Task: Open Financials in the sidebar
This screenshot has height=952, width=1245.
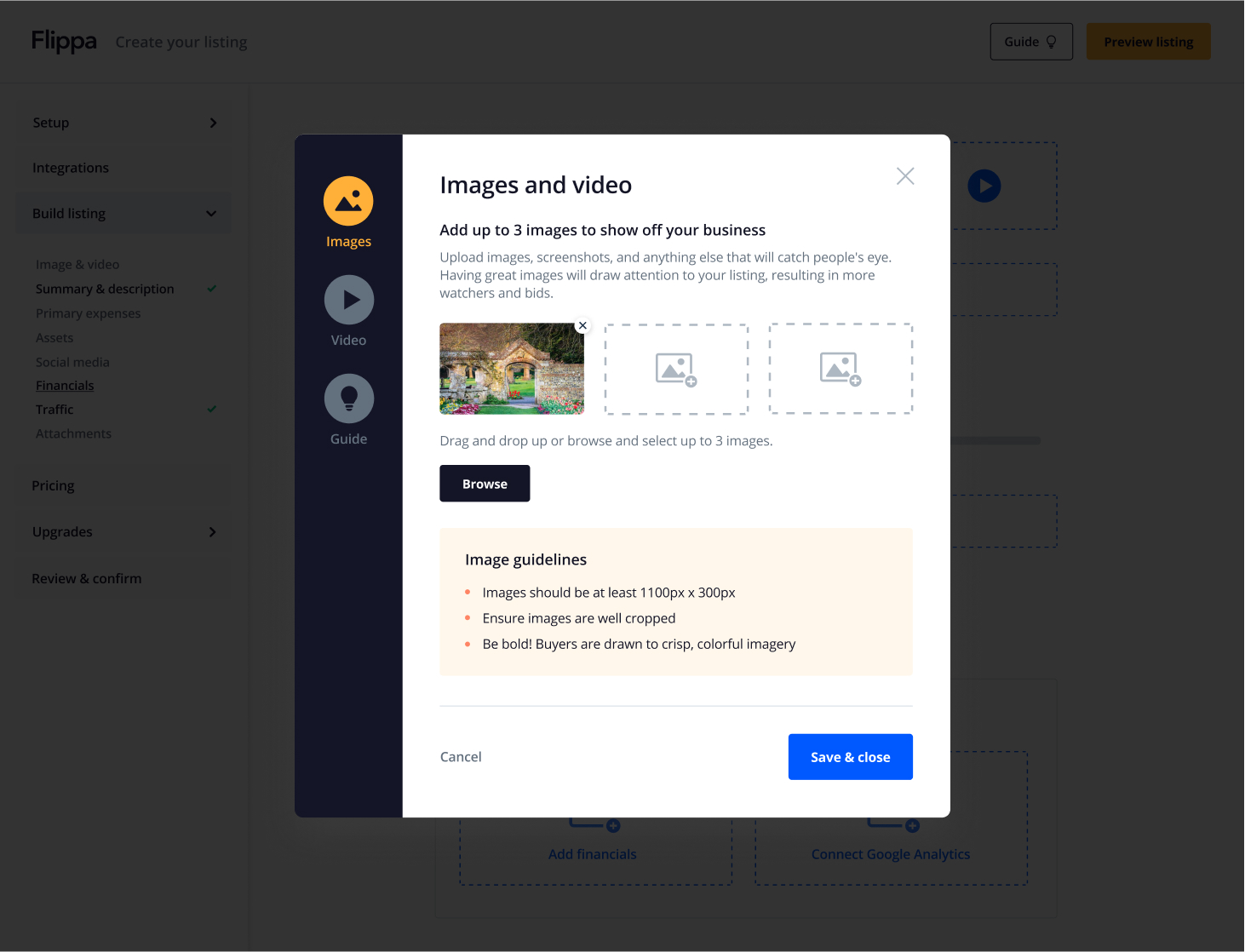Action: [65, 386]
